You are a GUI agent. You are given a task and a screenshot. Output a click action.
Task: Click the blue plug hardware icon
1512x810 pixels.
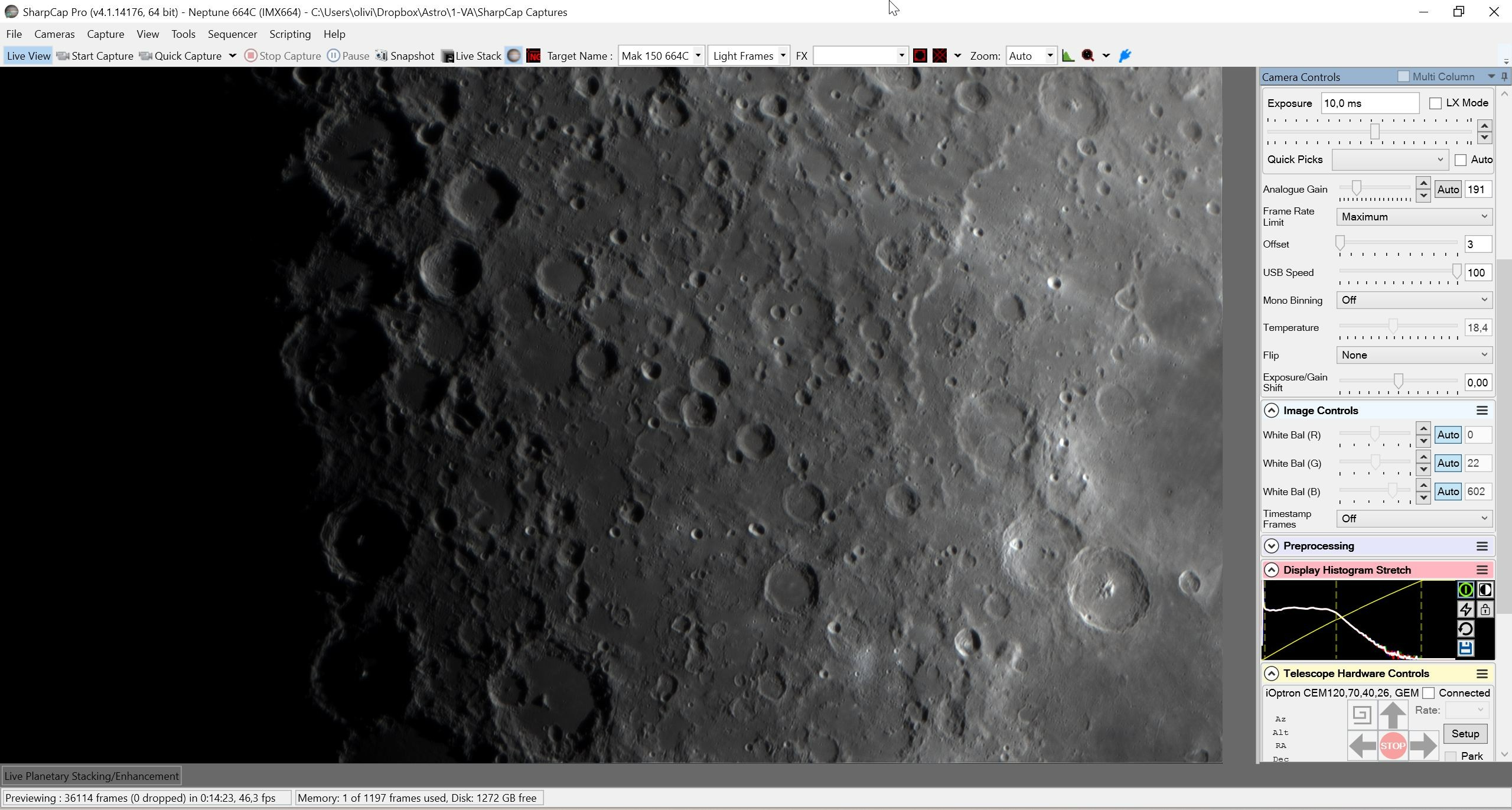(x=1125, y=56)
